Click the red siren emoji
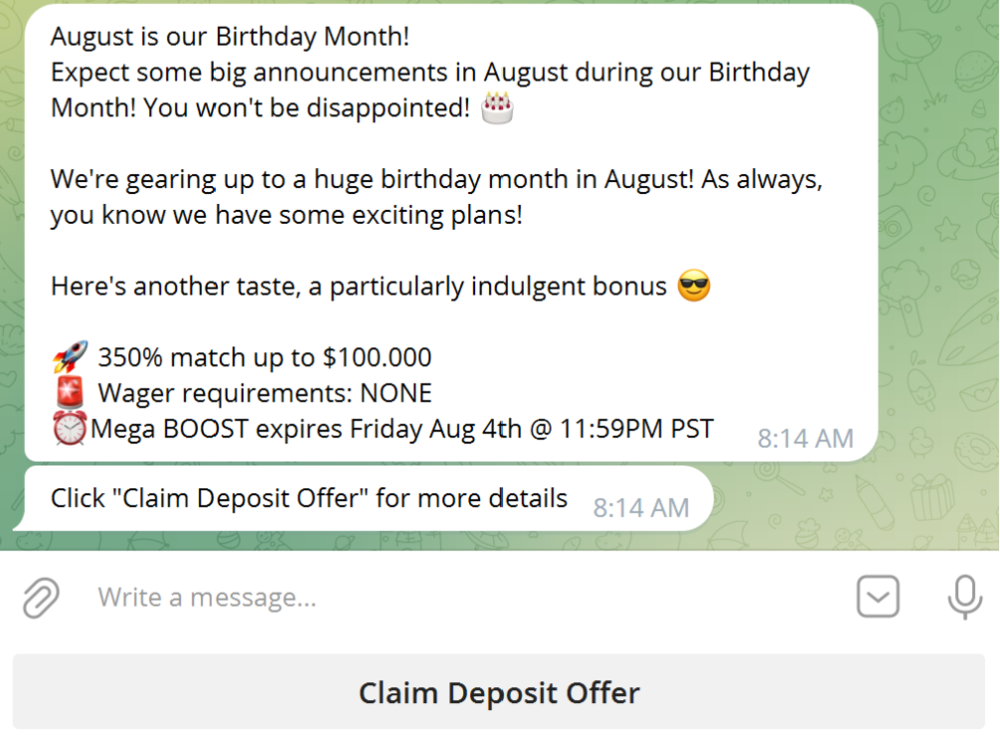Screen dimensions: 1000x740 tap(70, 393)
